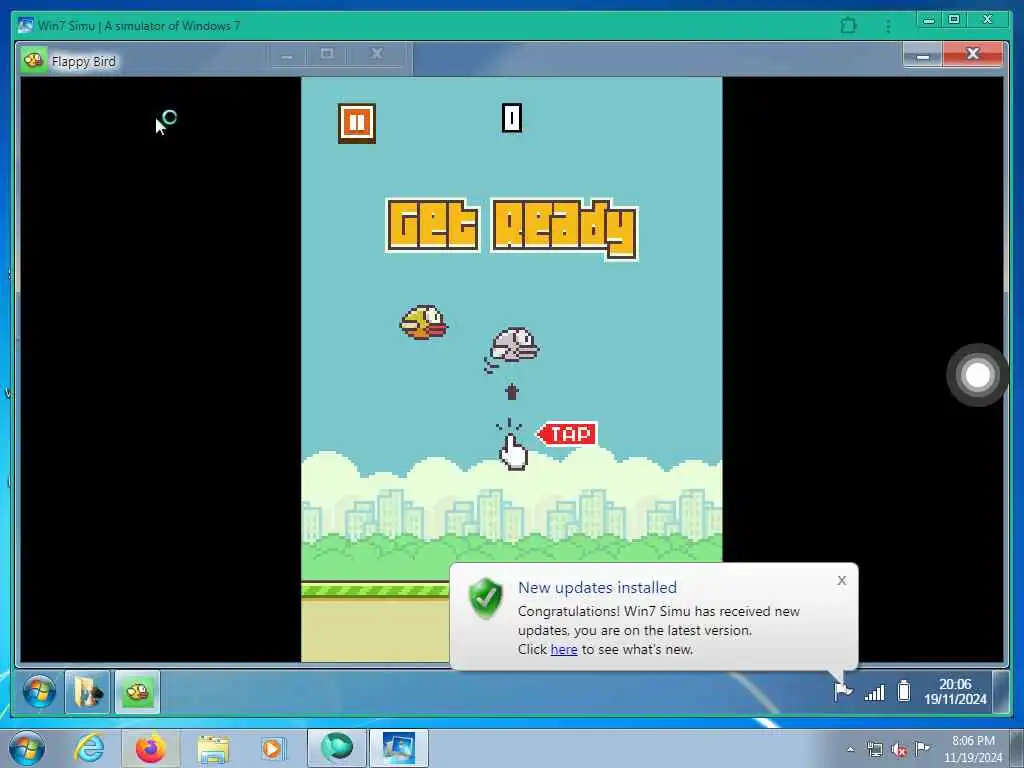Click the white circular floating button
This screenshot has height=768, width=1024.
tap(977, 375)
